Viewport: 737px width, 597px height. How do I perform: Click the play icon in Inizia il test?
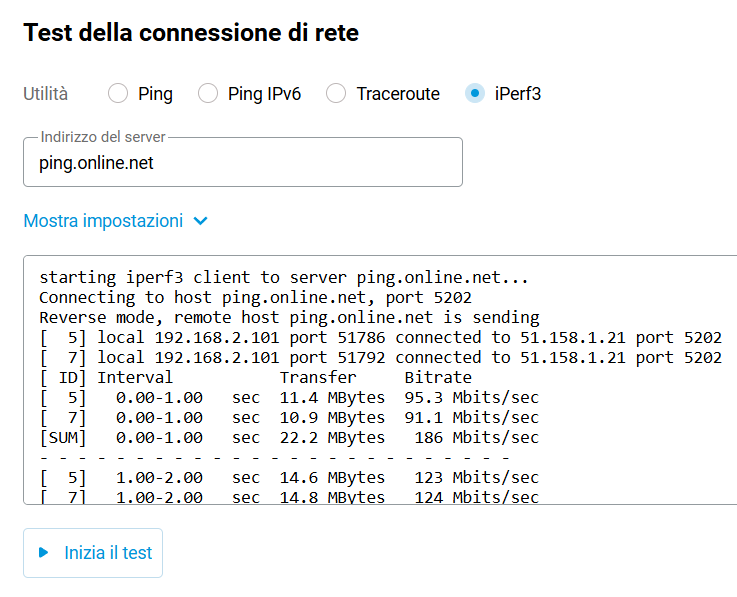click(x=44, y=552)
